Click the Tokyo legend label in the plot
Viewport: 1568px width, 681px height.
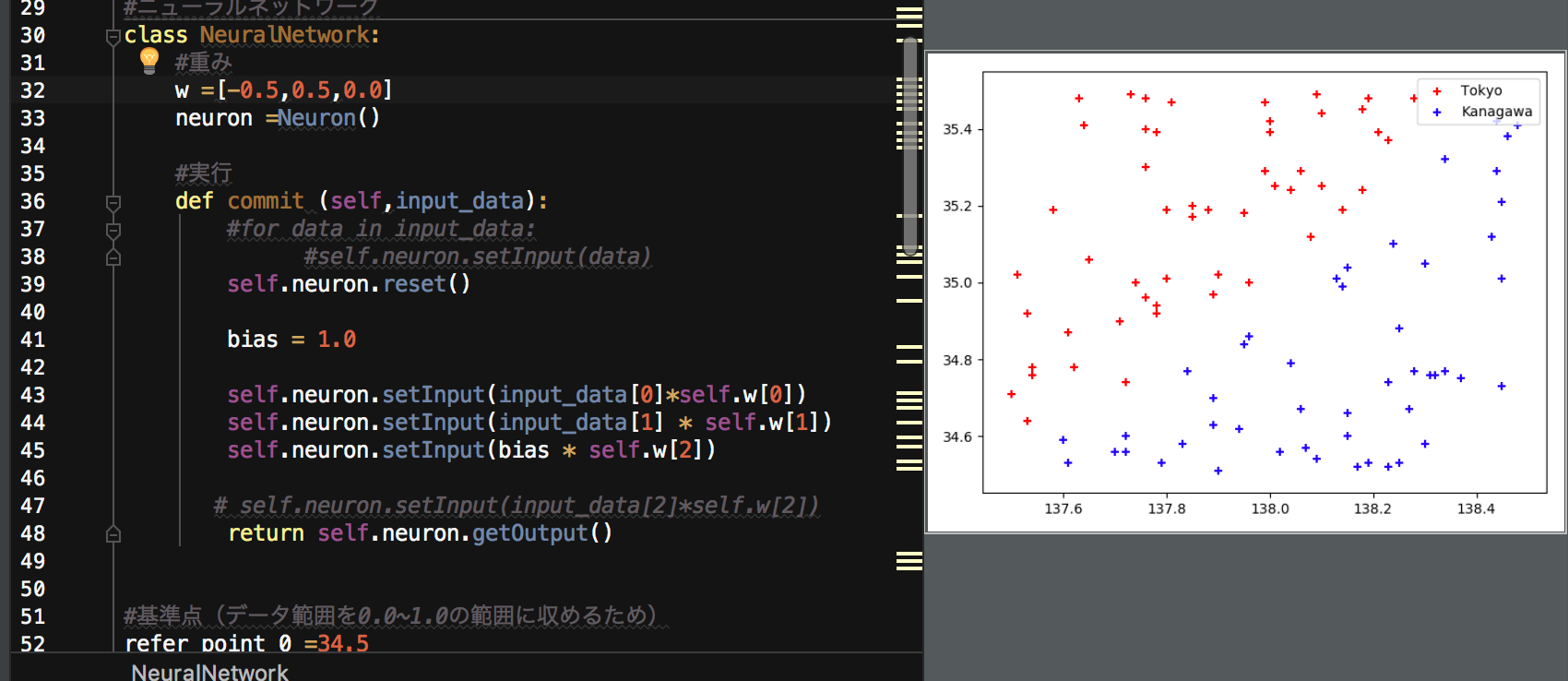(1481, 90)
